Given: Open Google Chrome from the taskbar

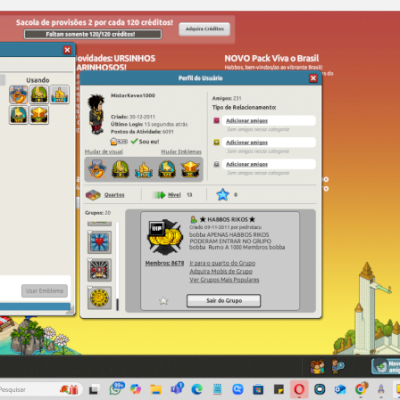Looking at the screenshot, I should pyautogui.click(x=360, y=389).
